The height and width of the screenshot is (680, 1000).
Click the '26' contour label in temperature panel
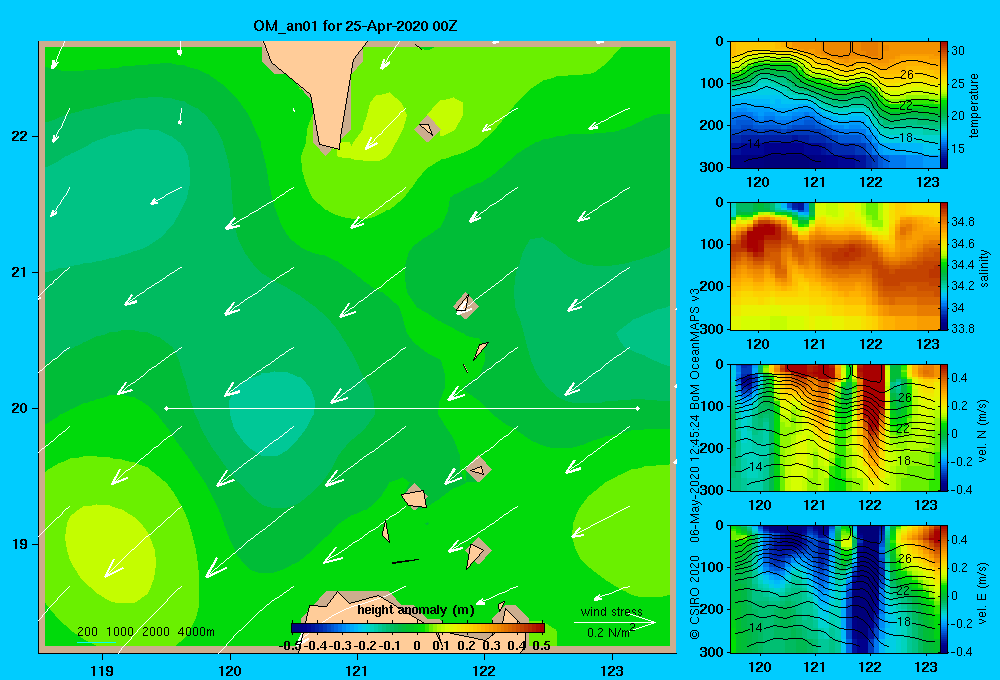coord(906,75)
